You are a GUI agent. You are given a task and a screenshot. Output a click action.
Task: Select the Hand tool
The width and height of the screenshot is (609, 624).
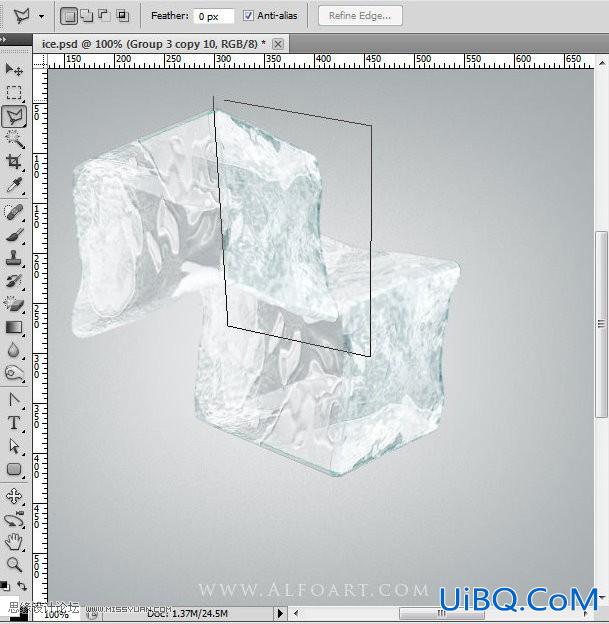click(14, 542)
